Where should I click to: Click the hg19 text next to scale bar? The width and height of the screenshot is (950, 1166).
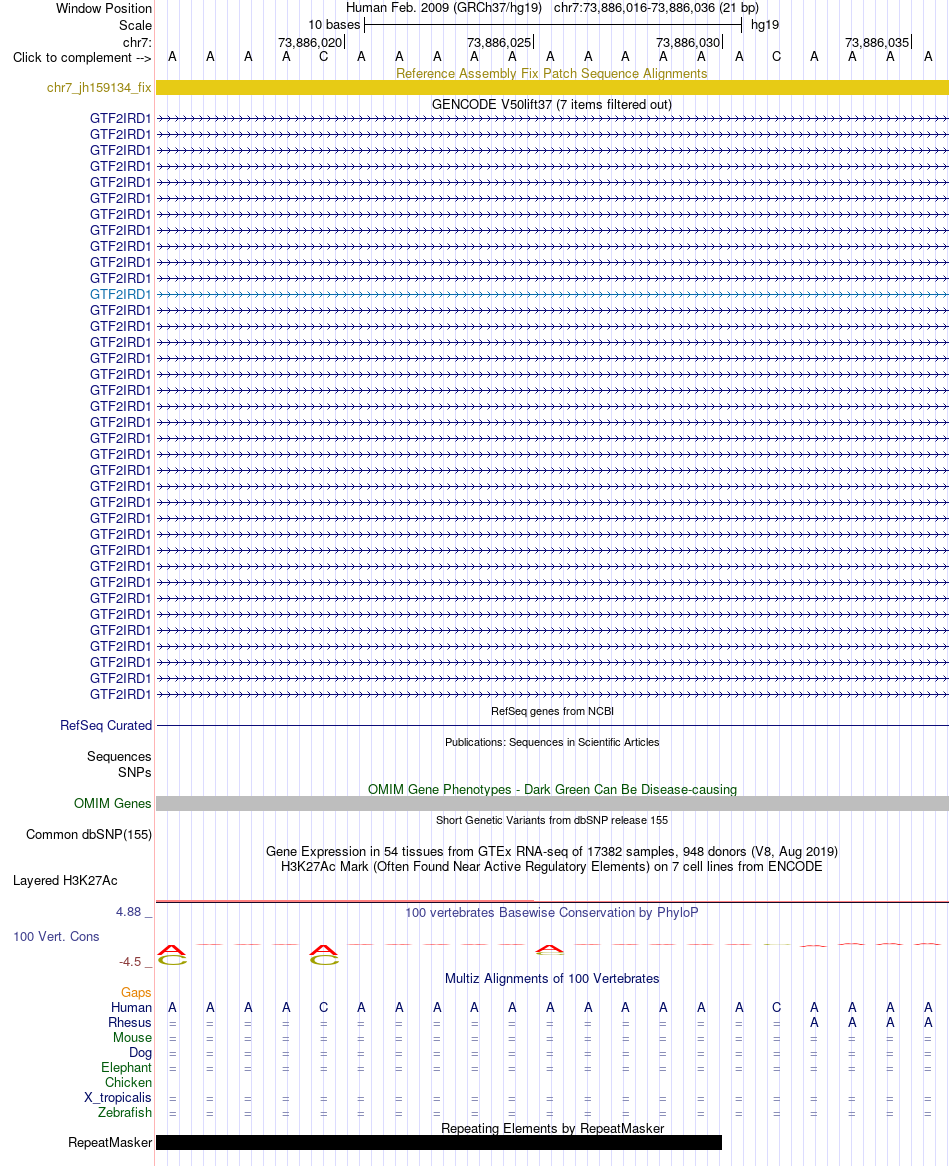tap(765, 25)
